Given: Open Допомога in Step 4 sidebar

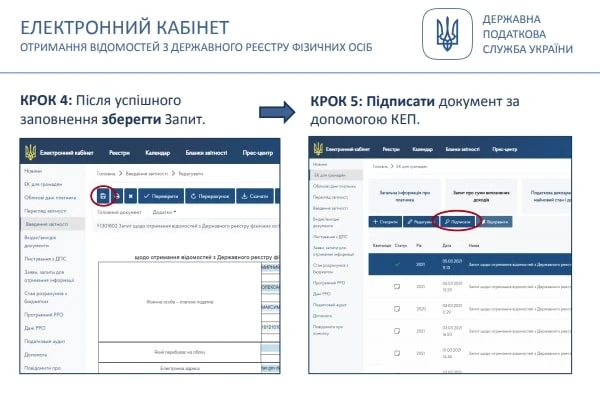Looking at the screenshot, I should 36,354.
